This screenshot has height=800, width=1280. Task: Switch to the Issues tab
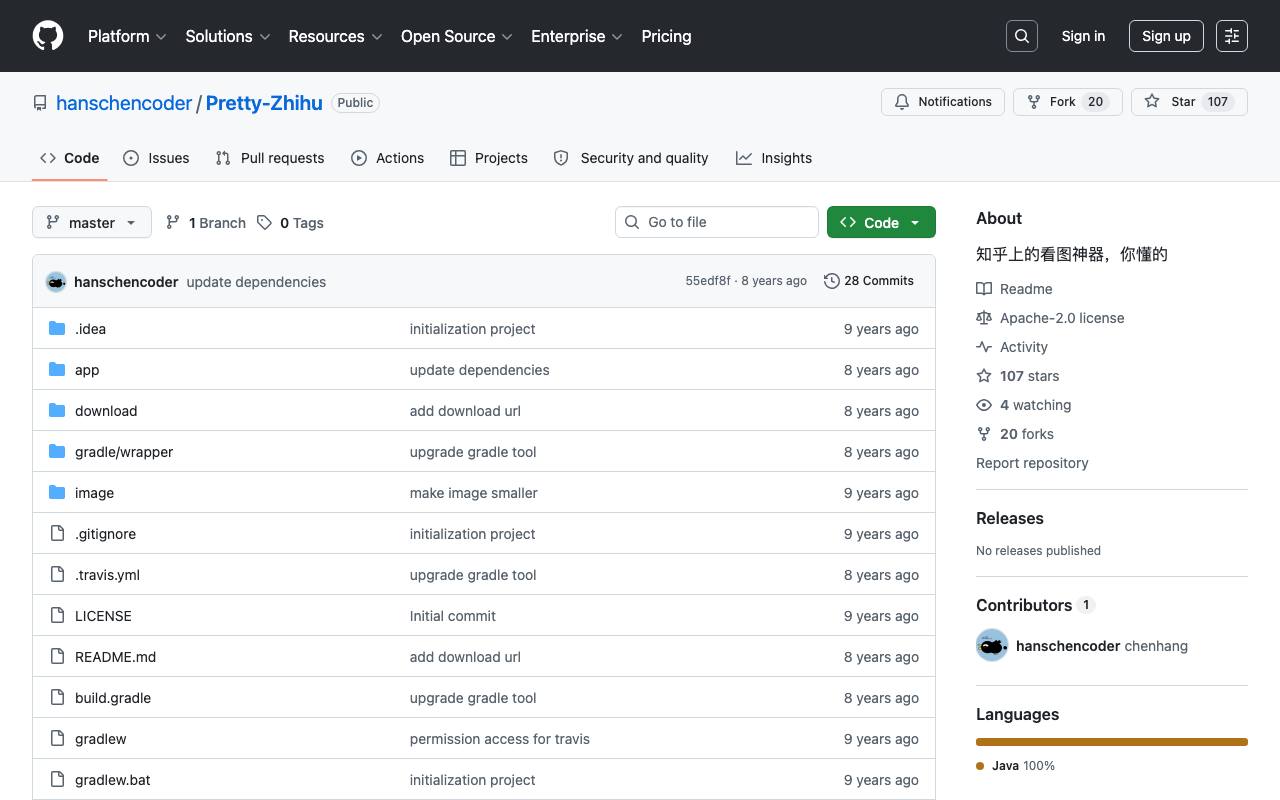156,158
